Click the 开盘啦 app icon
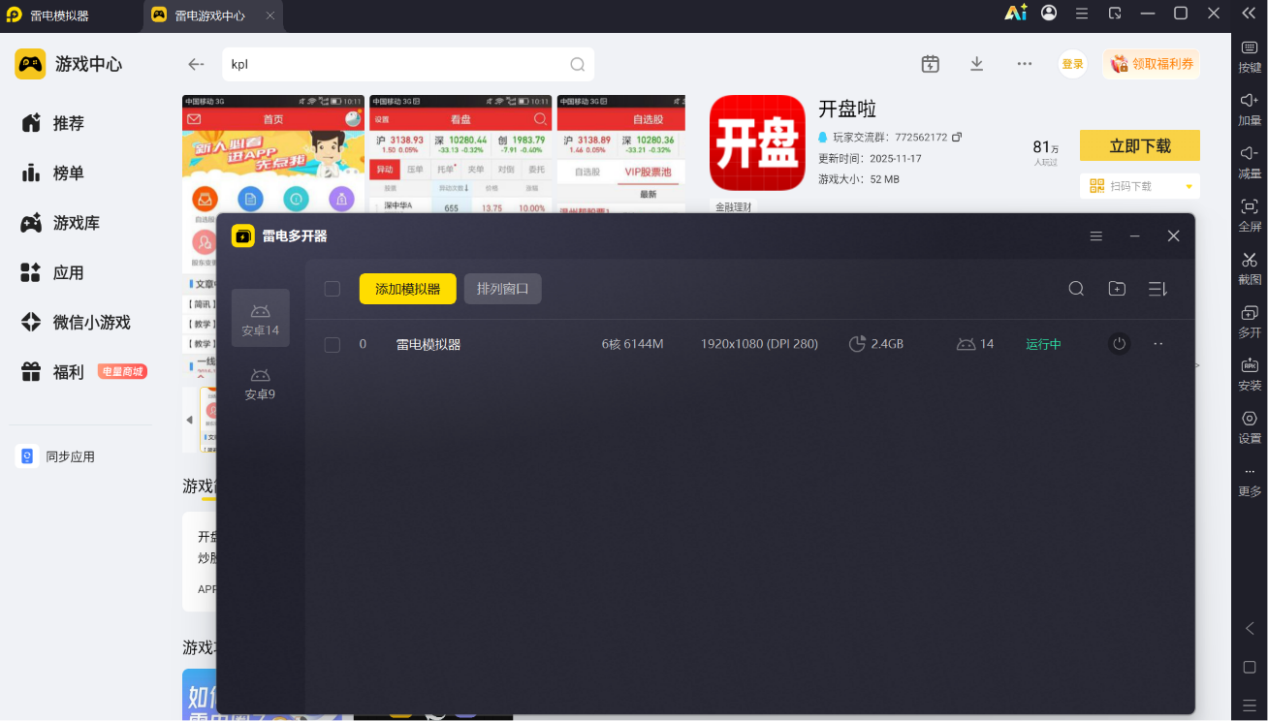The image size is (1268, 721). click(757, 143)
